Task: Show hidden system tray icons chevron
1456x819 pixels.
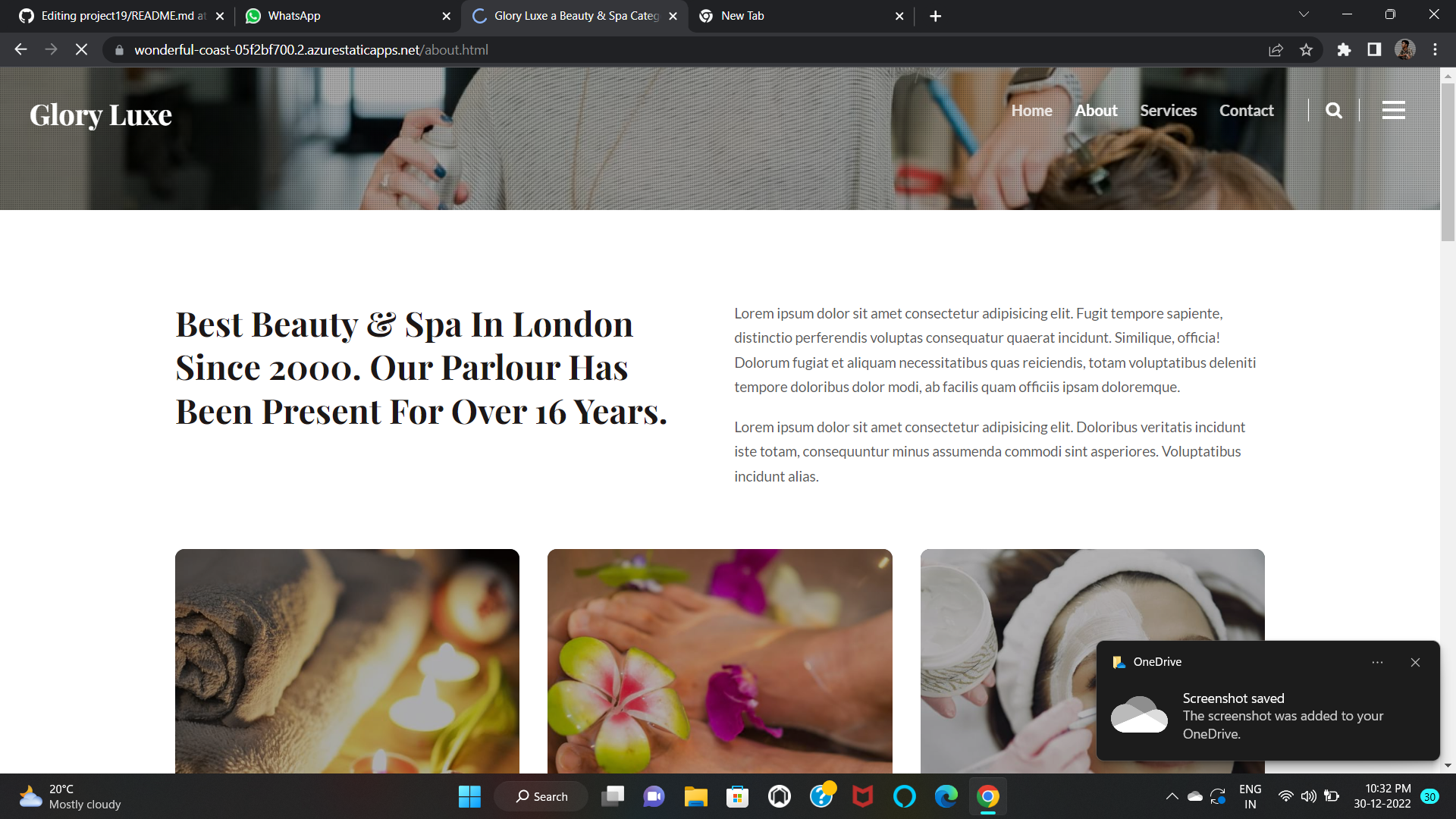Action: [1172, 796]
